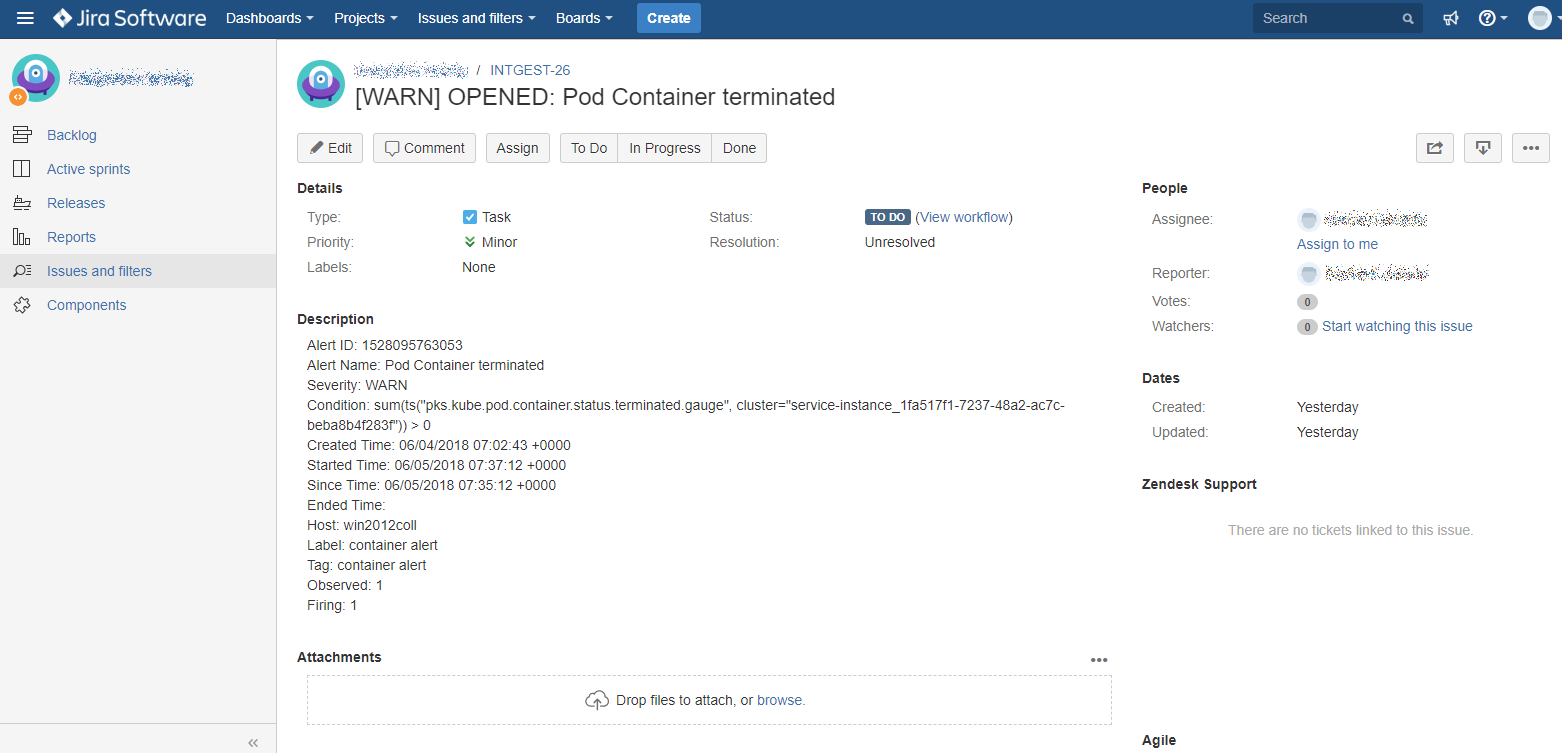Click the Host: win2012coll line
This screenshot has width=1562, height=753.
point(362,525)
